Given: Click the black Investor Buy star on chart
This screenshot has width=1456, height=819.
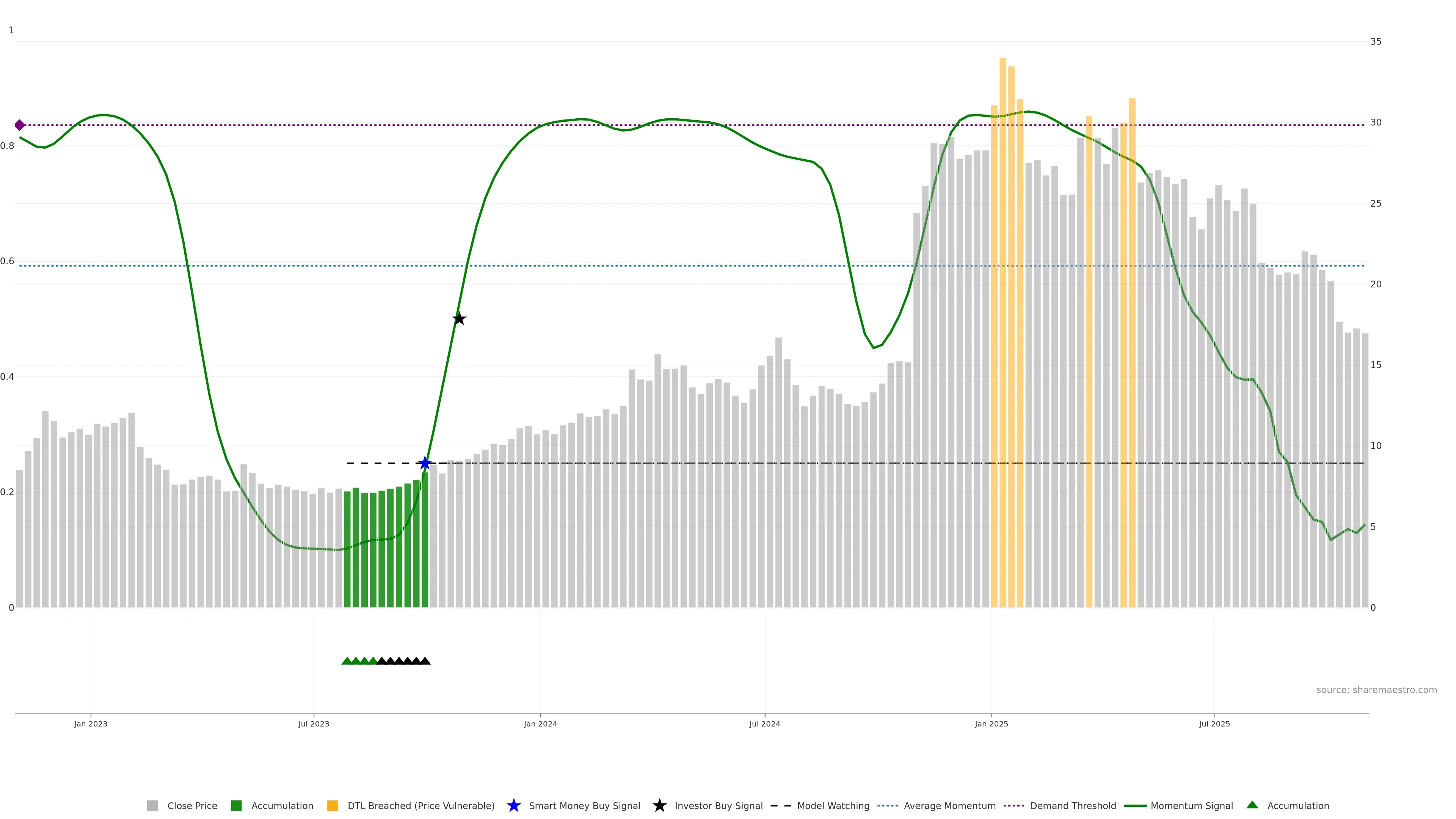Looking at the screenshot, I should click(x=459, y=319).
